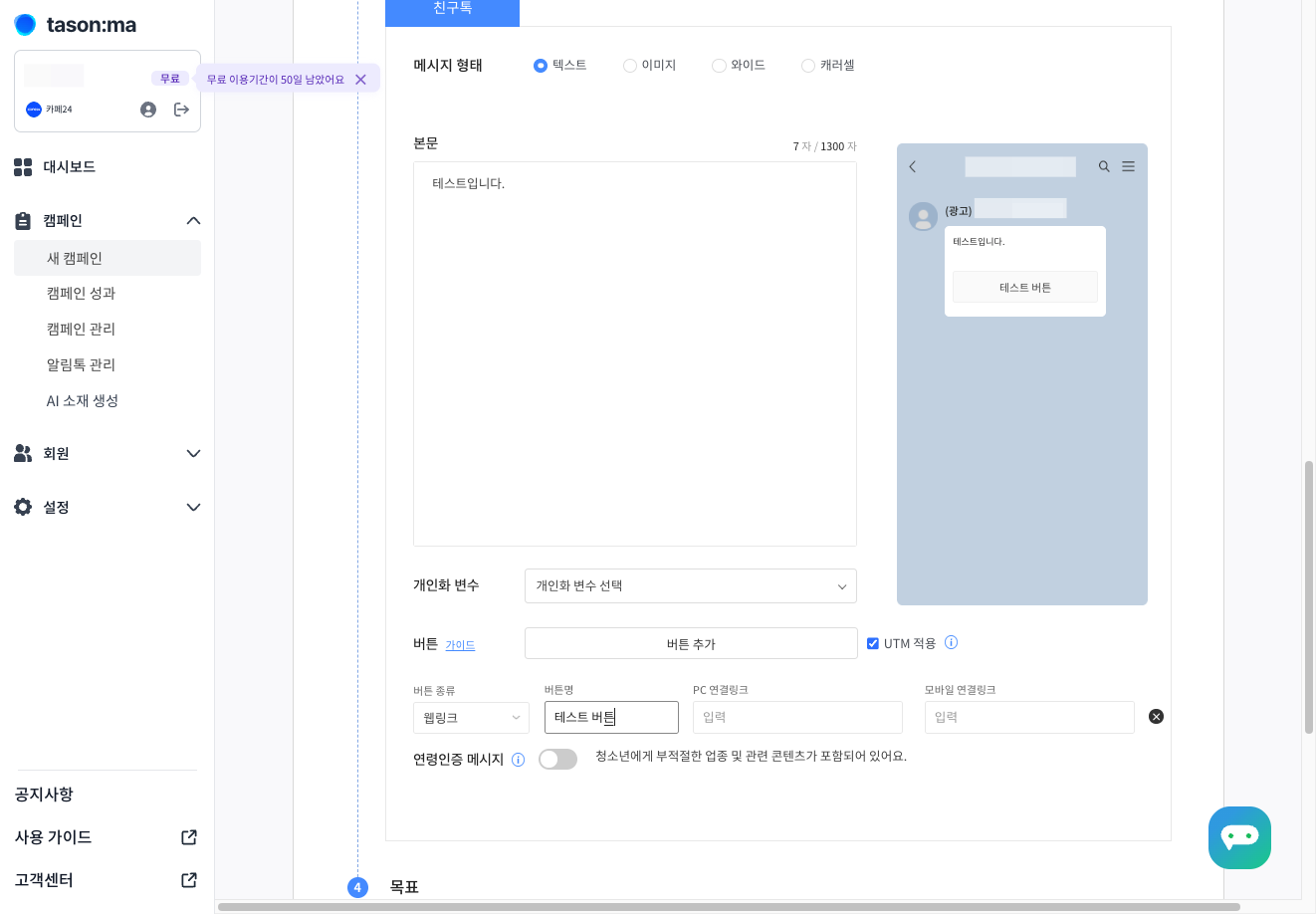Open the 버튼 가이드 link

[460, 645]
